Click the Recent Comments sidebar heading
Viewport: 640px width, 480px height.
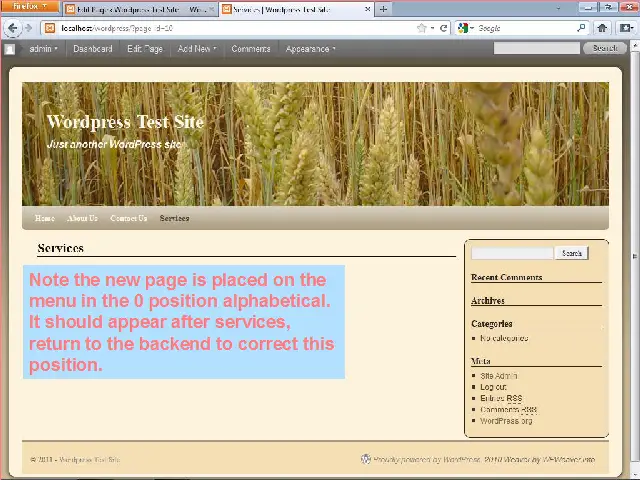507,277
